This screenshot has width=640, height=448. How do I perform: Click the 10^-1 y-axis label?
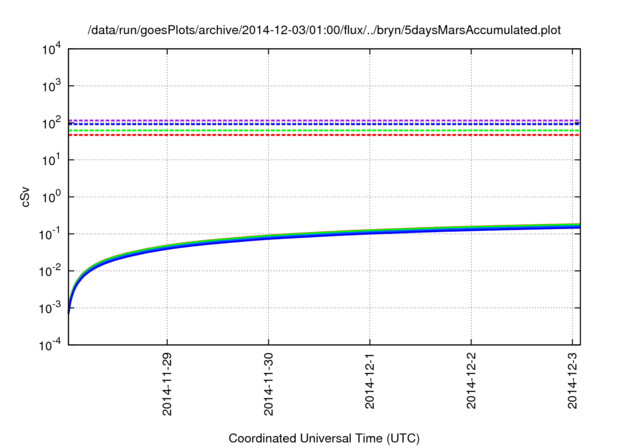point(51,234)
